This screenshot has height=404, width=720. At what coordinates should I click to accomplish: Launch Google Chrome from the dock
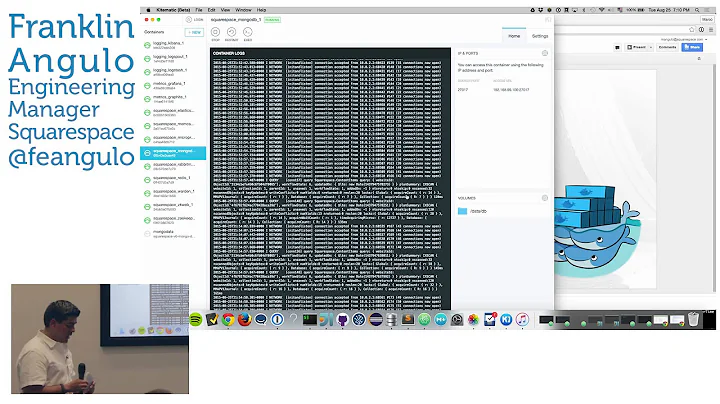228,319
